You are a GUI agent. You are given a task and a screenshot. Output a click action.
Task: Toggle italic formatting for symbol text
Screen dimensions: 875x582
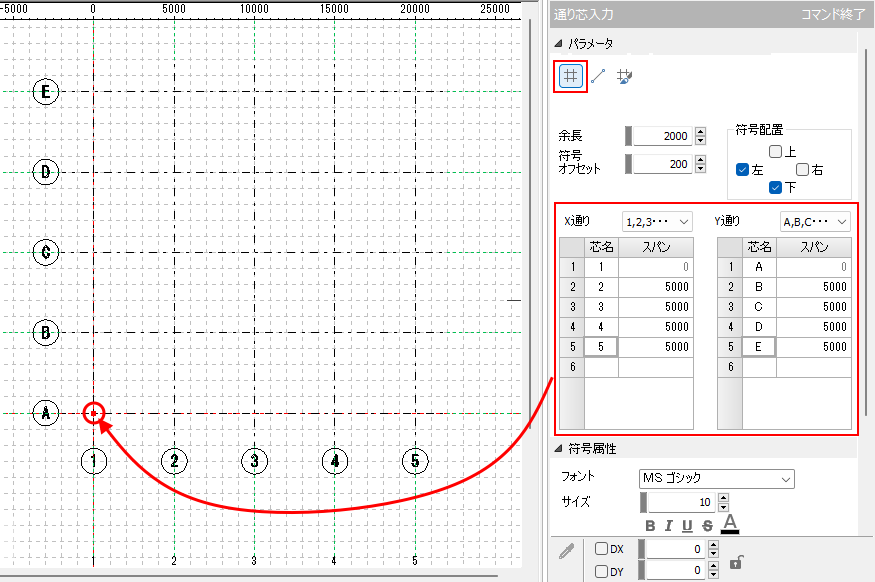[669, 526]
